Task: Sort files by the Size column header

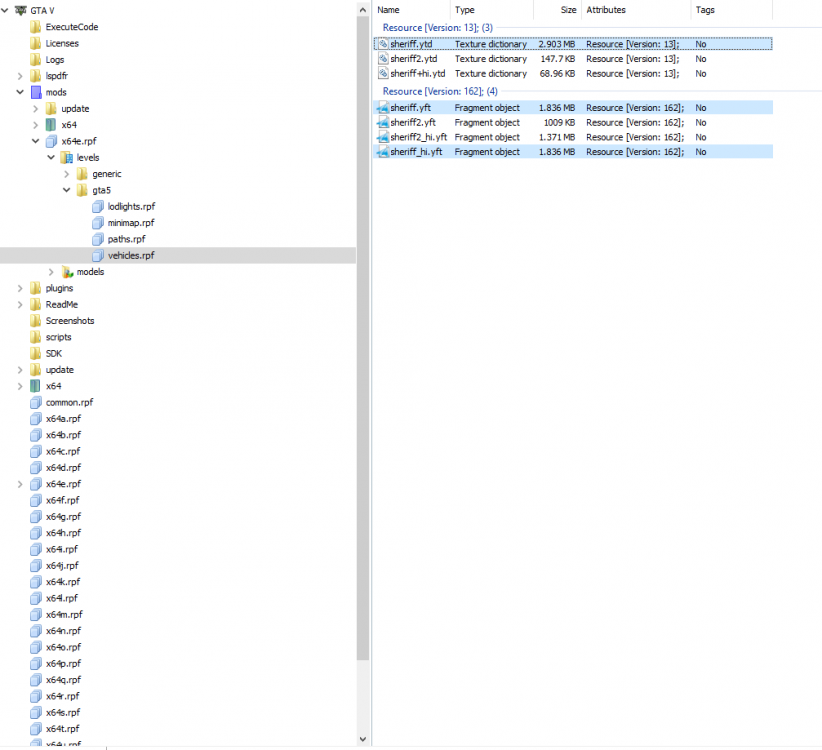Action: pyautogui.click(x=560, y=10)
